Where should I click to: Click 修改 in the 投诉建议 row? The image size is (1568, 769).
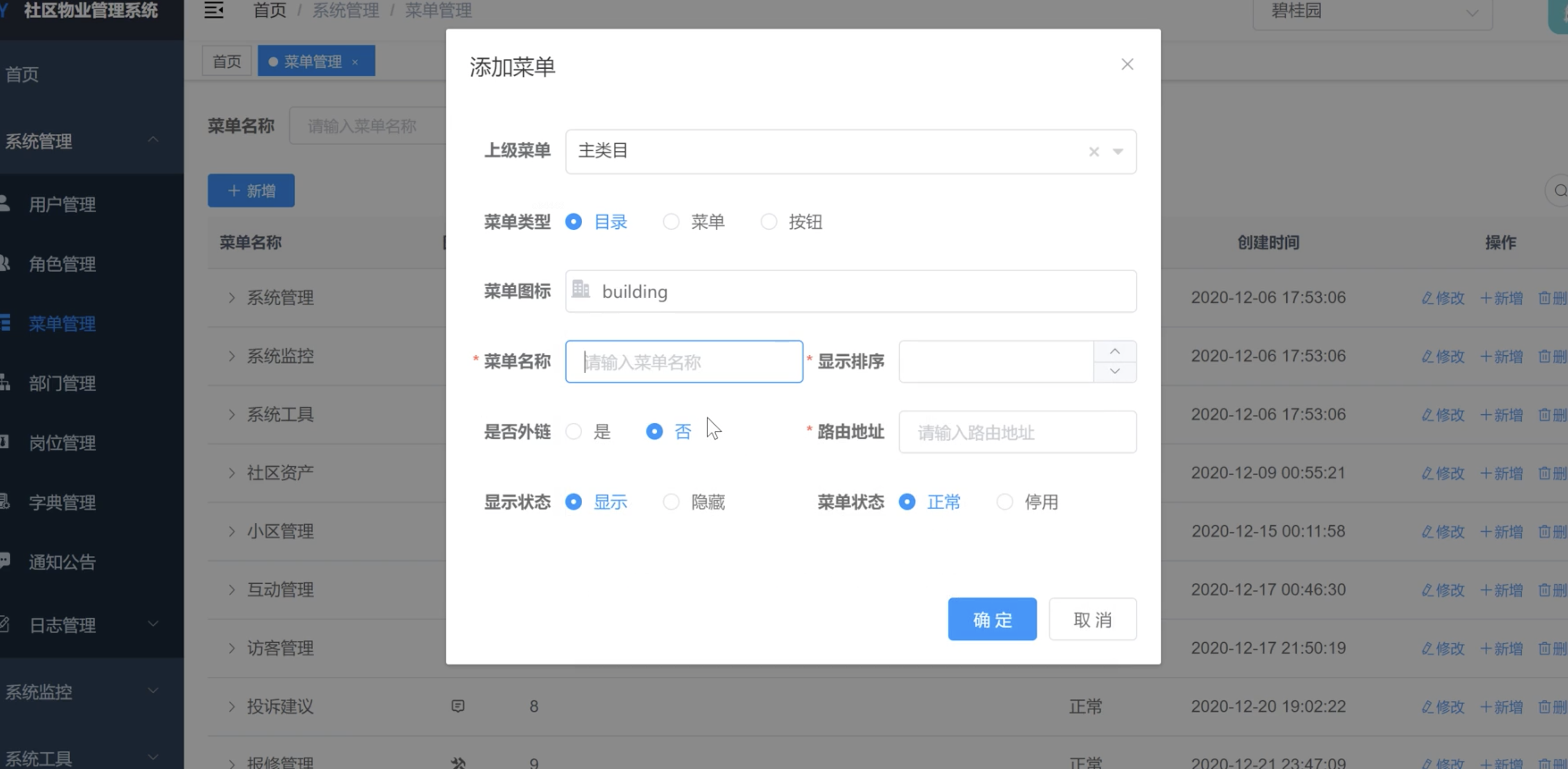click(1443, 707)
